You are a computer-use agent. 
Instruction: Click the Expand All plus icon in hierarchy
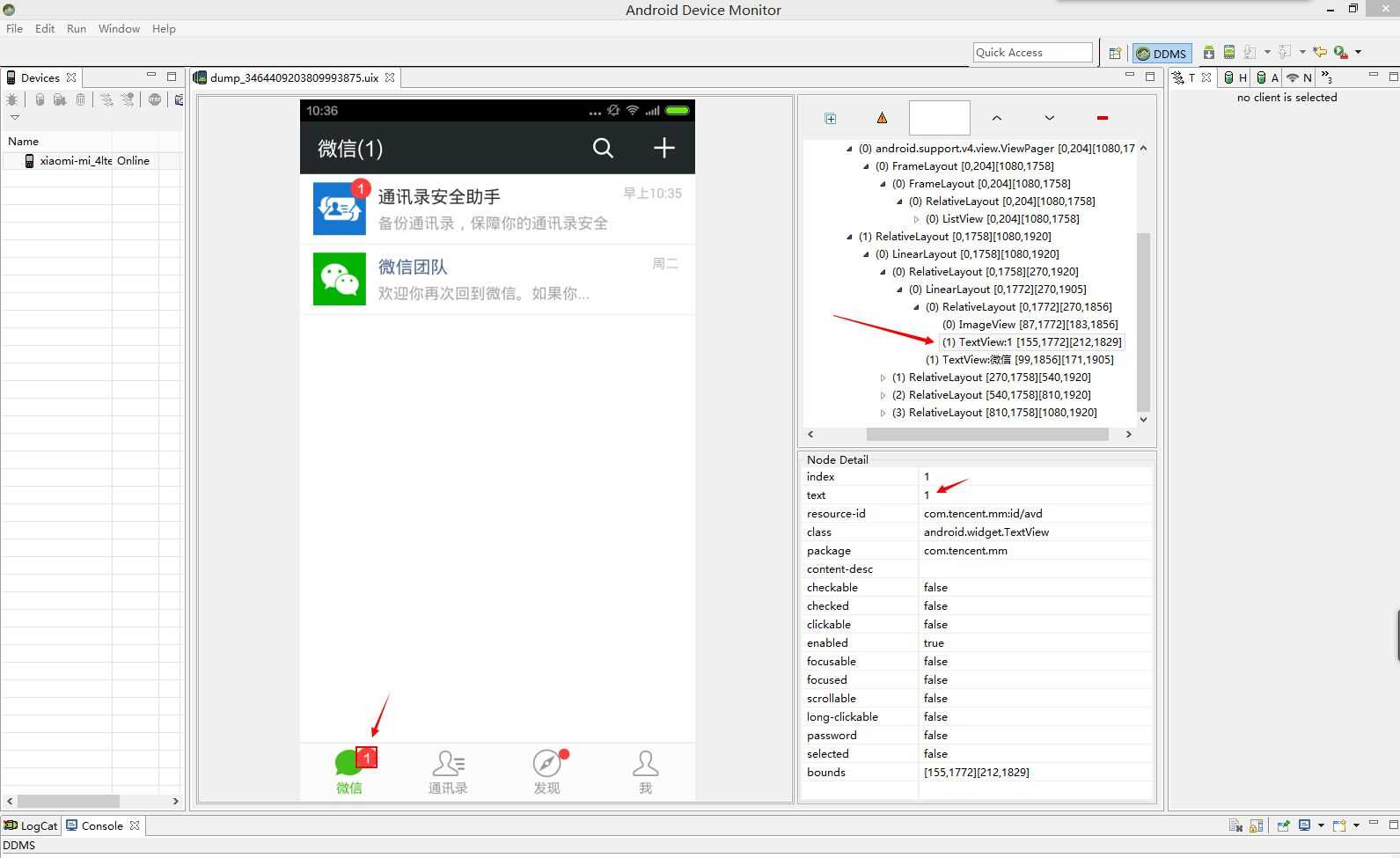coord(830,118)
